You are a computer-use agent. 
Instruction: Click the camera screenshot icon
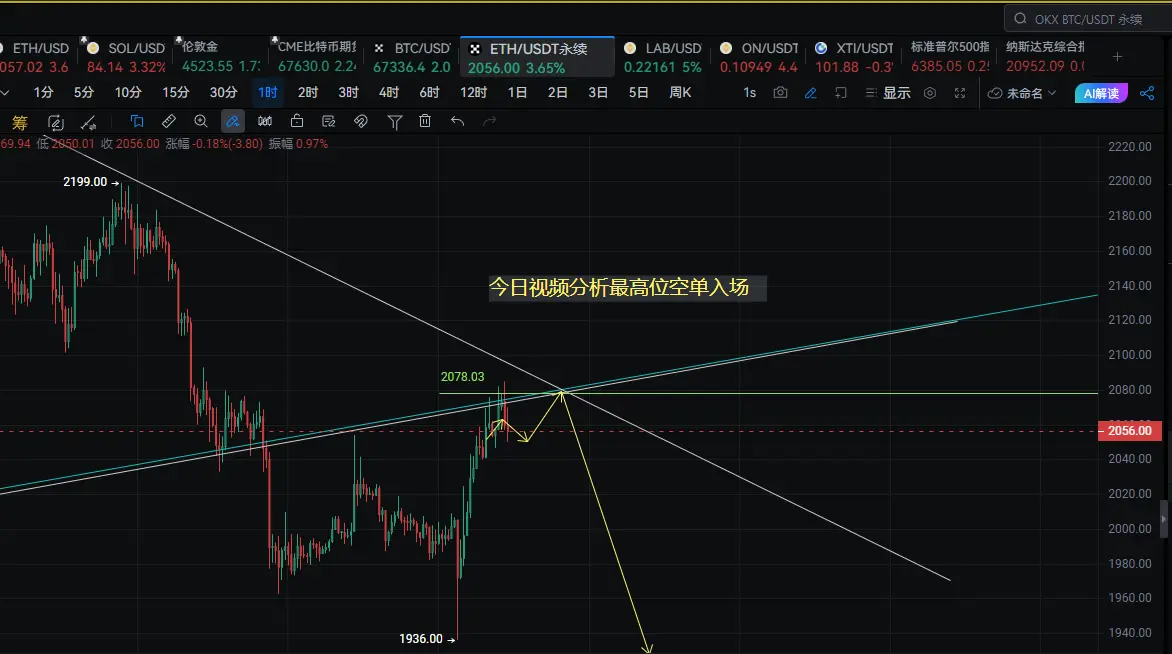[780, 93]
